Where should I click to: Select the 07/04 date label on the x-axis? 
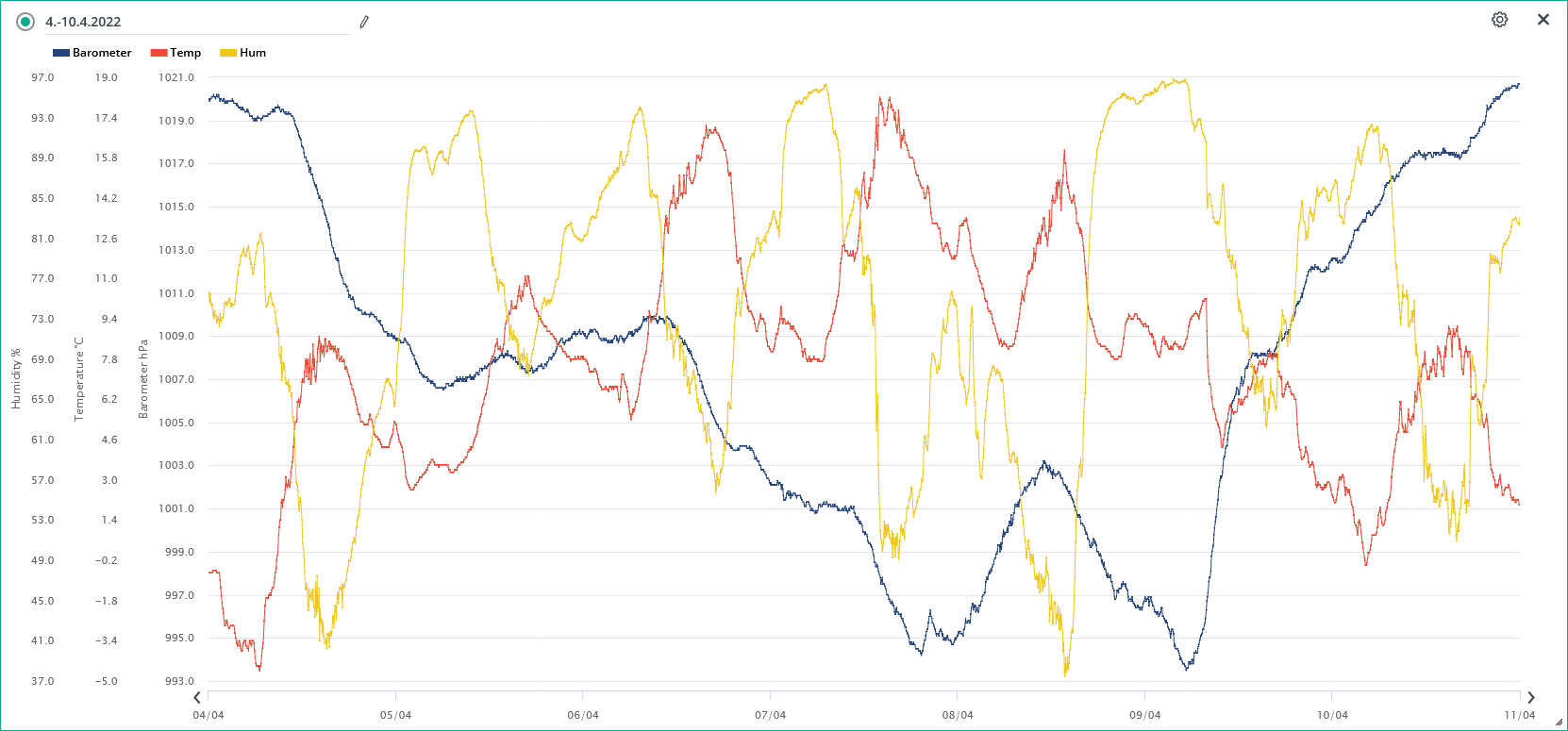pyautogui.click(x=770, y=715)
